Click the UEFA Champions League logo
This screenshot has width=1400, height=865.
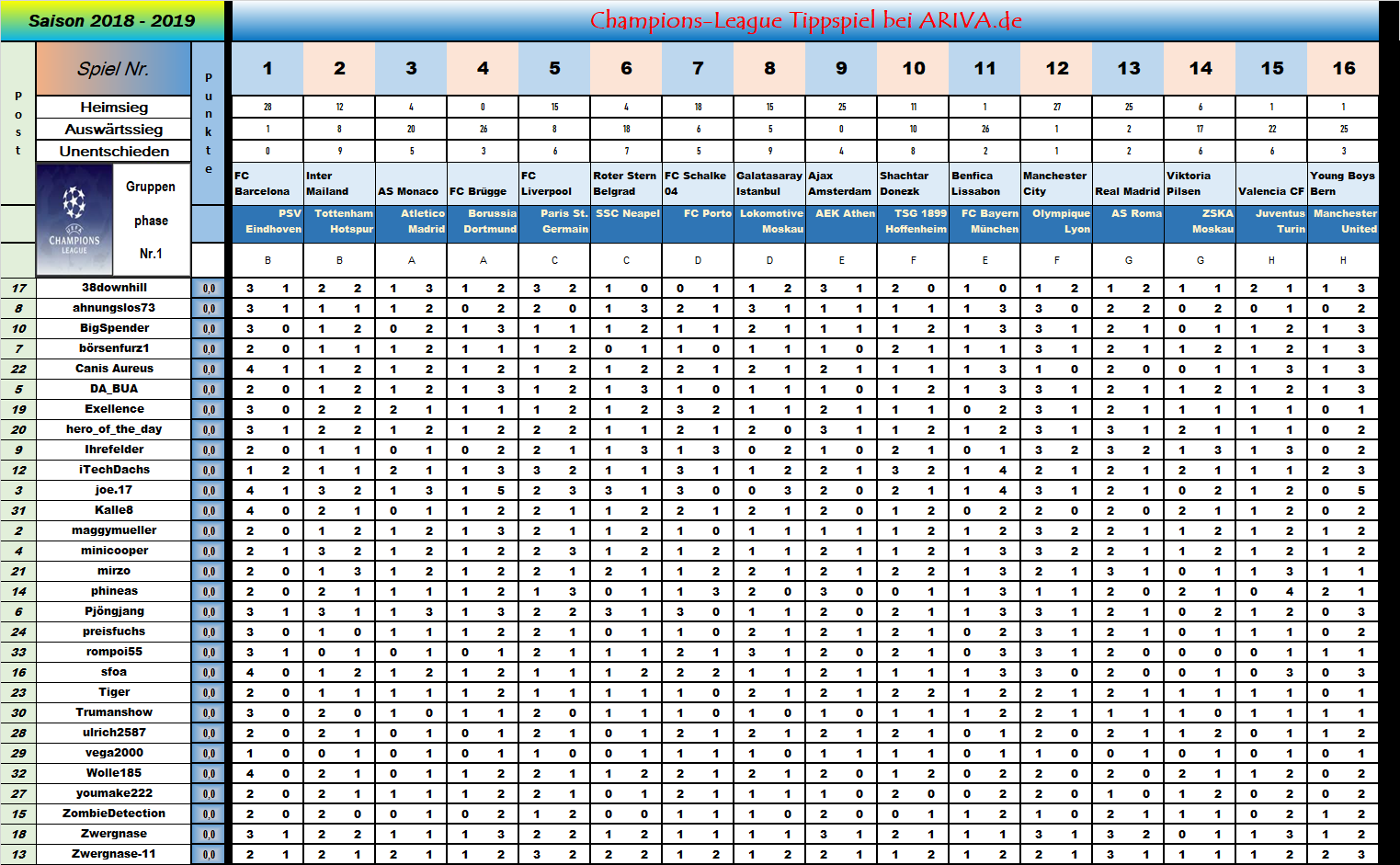[x=74, y=220]
